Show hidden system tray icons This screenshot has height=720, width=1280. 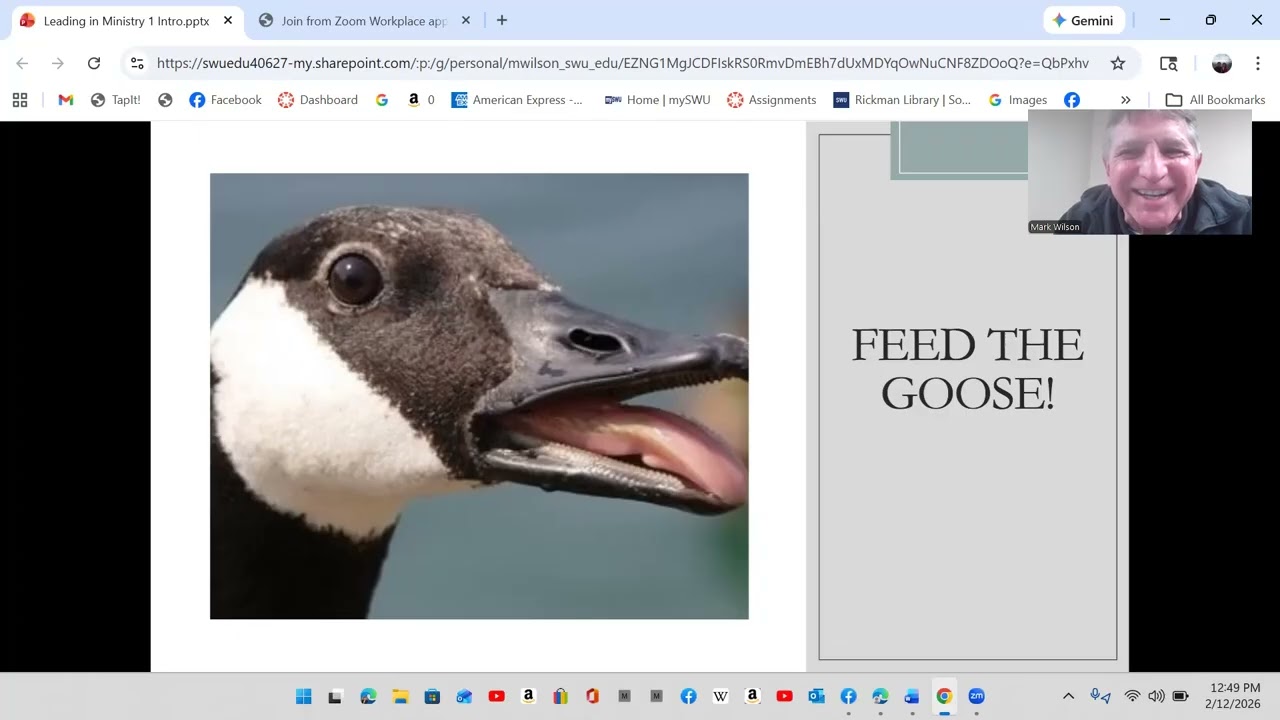(x=1068, y=696)
